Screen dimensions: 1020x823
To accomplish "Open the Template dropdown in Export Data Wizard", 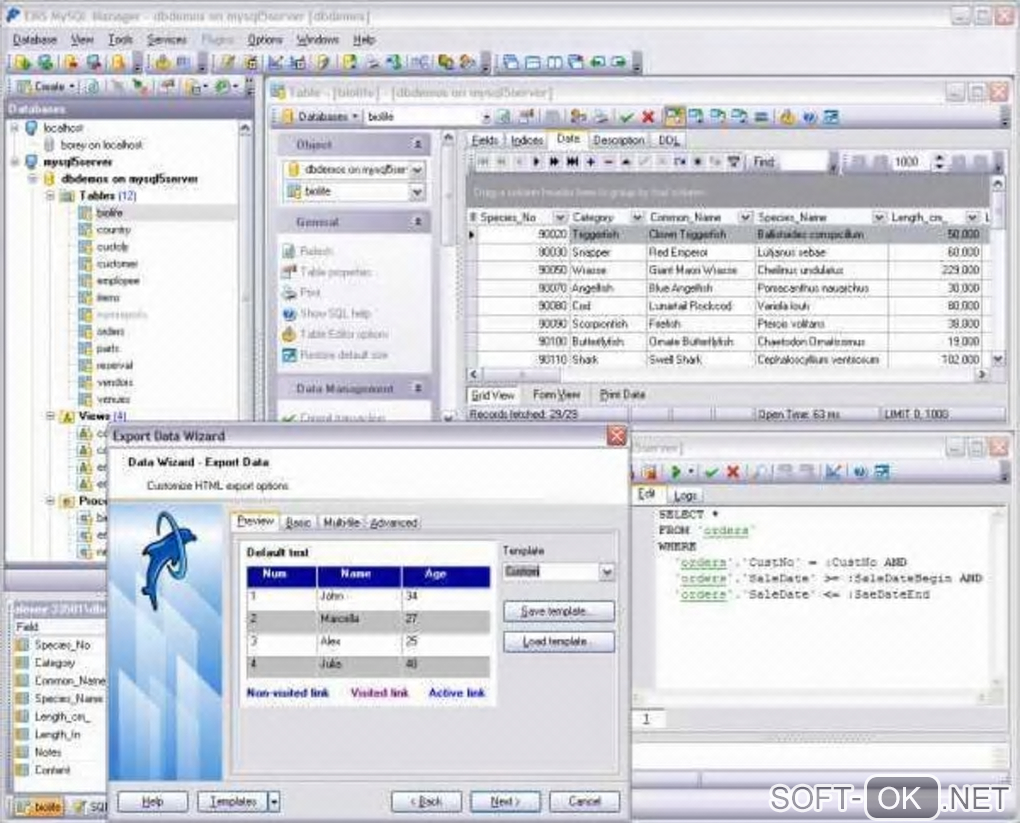I will 606,572.
